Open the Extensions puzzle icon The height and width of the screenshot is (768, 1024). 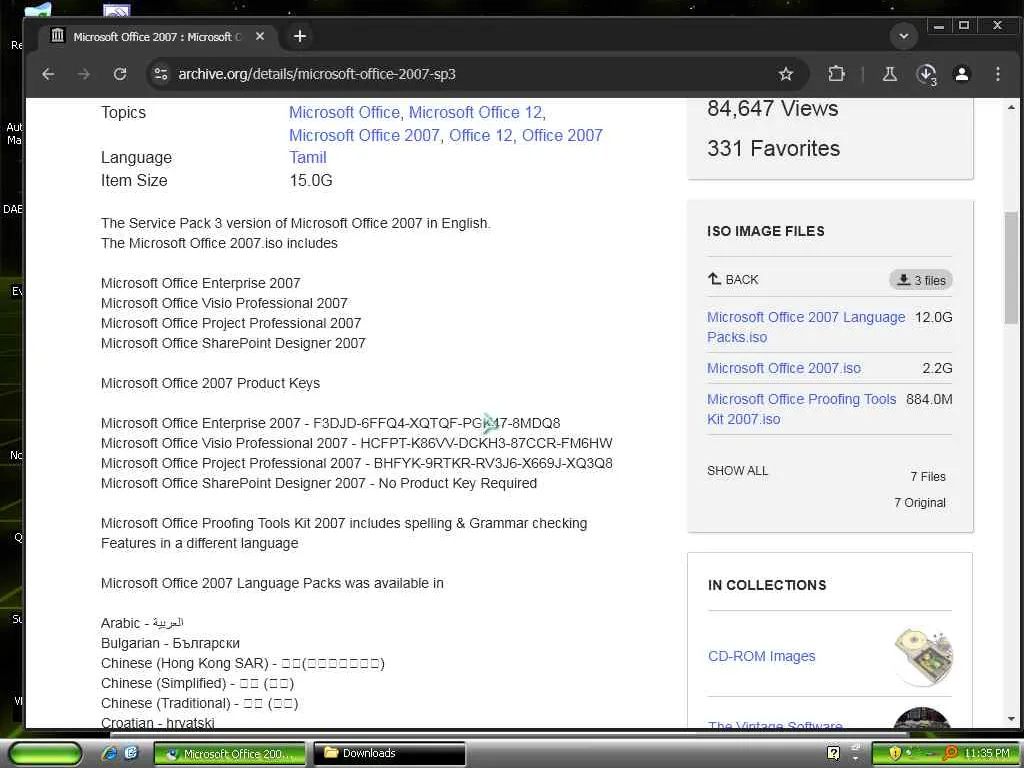[x=836, y=74]
